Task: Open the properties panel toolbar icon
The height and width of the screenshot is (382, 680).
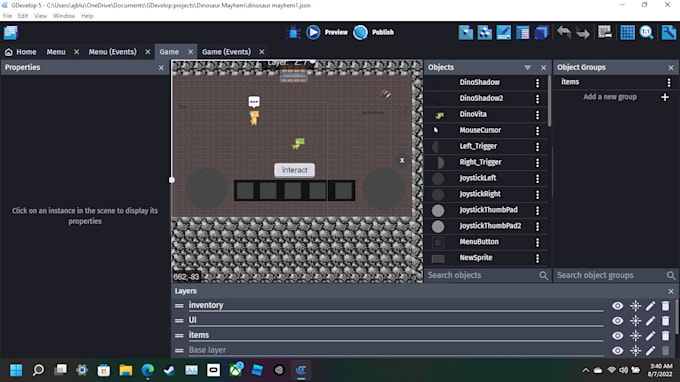Action: [503, 33]
